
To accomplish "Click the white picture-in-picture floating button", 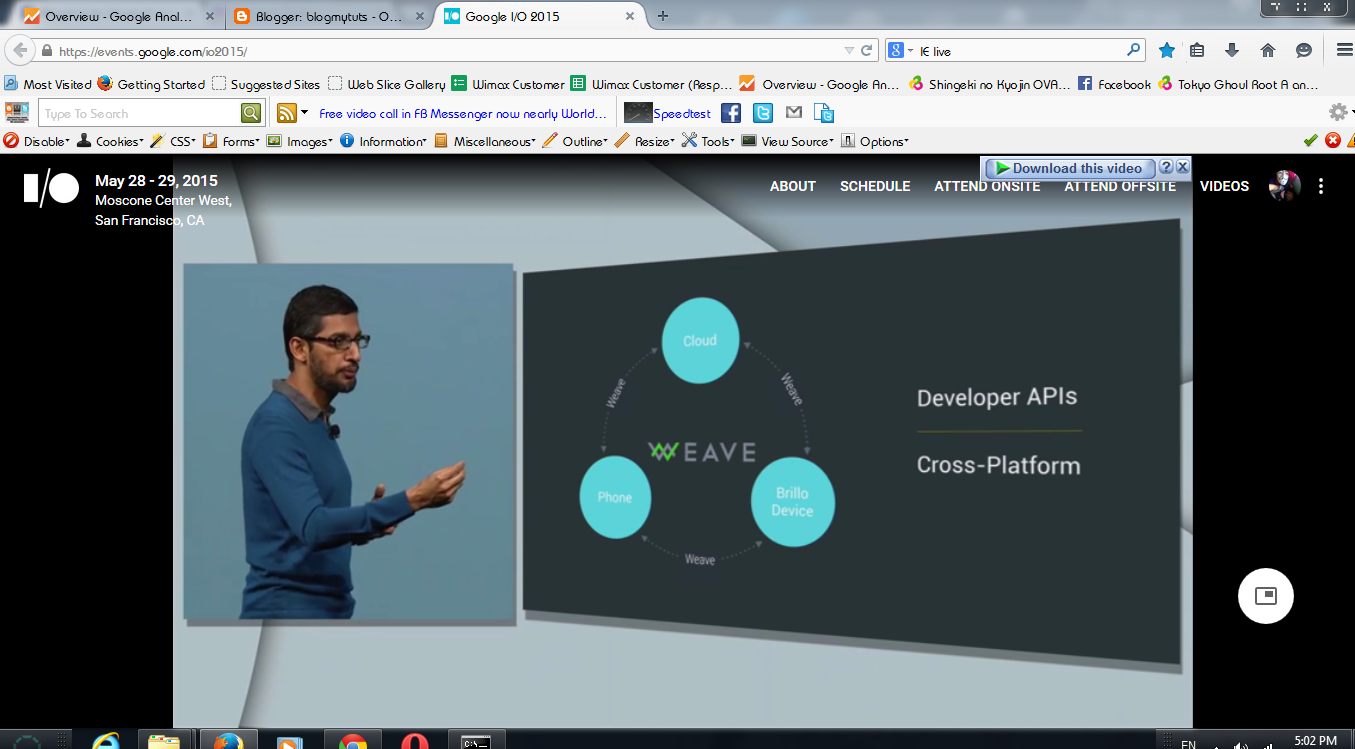I will [1265, 596].
